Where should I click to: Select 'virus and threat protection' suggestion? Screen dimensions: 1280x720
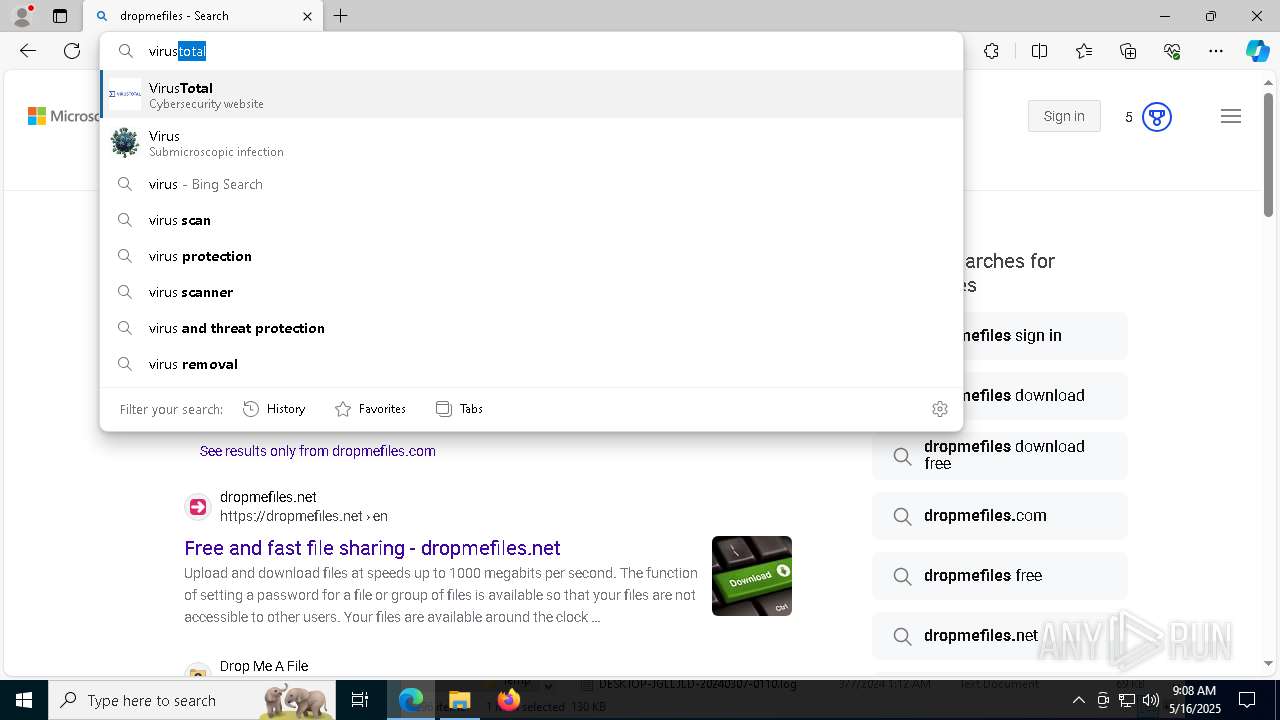[x=531, y=328]
